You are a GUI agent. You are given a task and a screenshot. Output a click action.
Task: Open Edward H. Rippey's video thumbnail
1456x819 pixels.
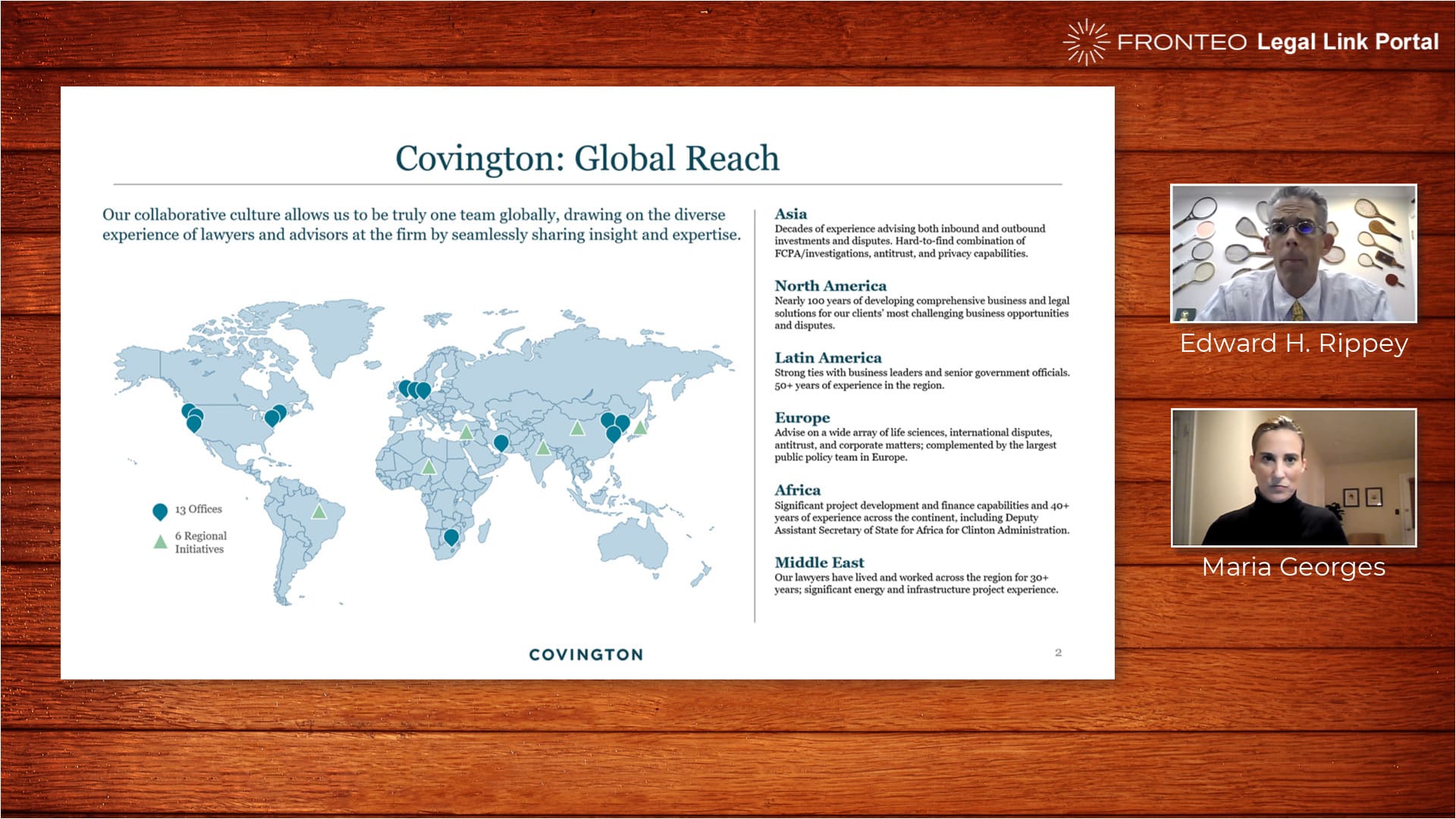[1294, 253]
